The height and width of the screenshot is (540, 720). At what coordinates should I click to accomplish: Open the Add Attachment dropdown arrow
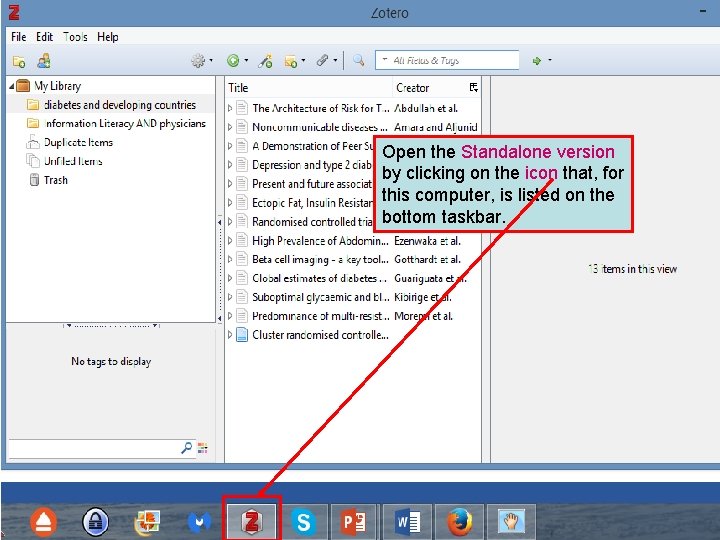[x=335, y=60]
